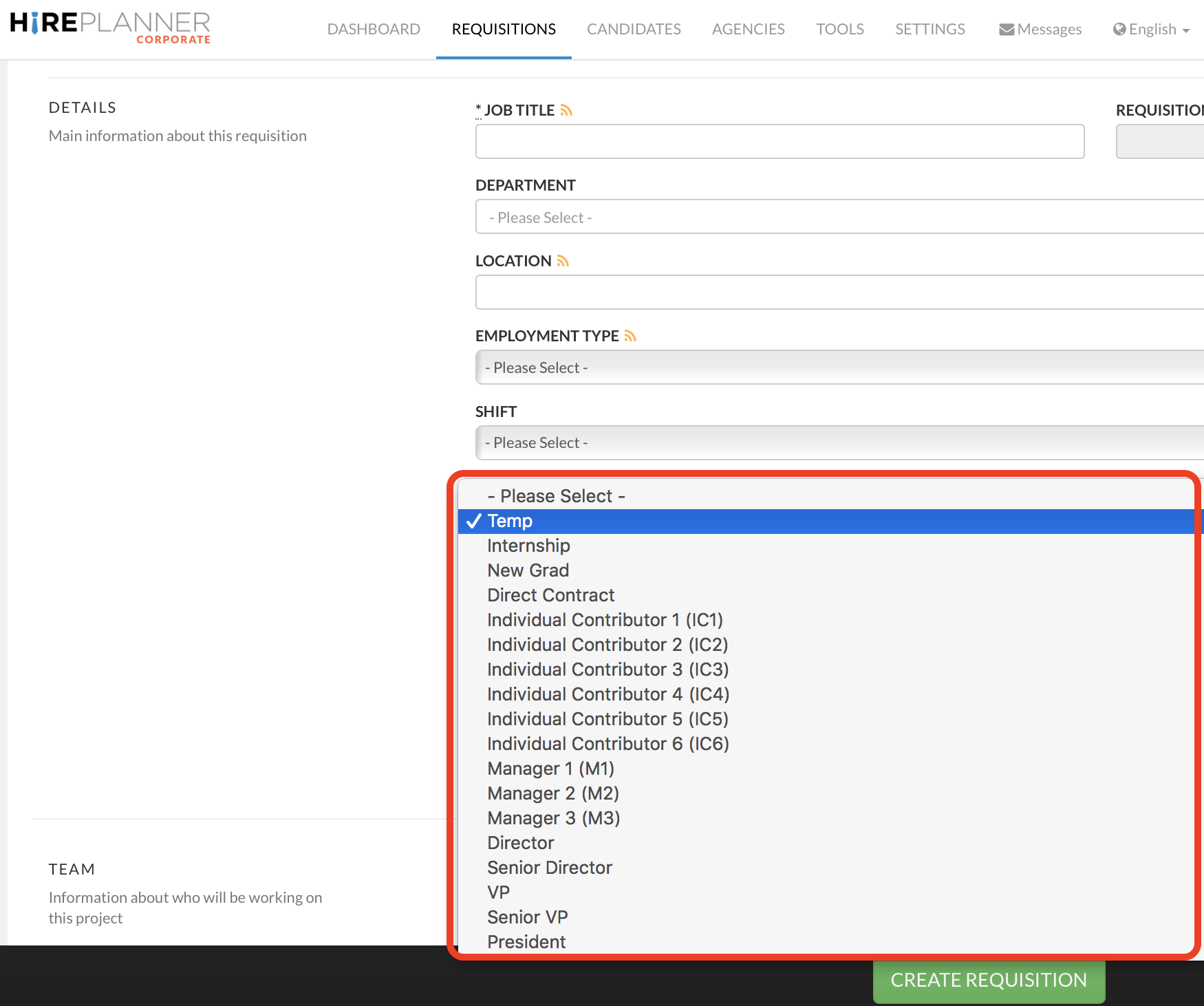The height and width of the screenshot is (1006, 1204).
Task: Switch to the Candidates tab
Action: (x=634, y=29)
